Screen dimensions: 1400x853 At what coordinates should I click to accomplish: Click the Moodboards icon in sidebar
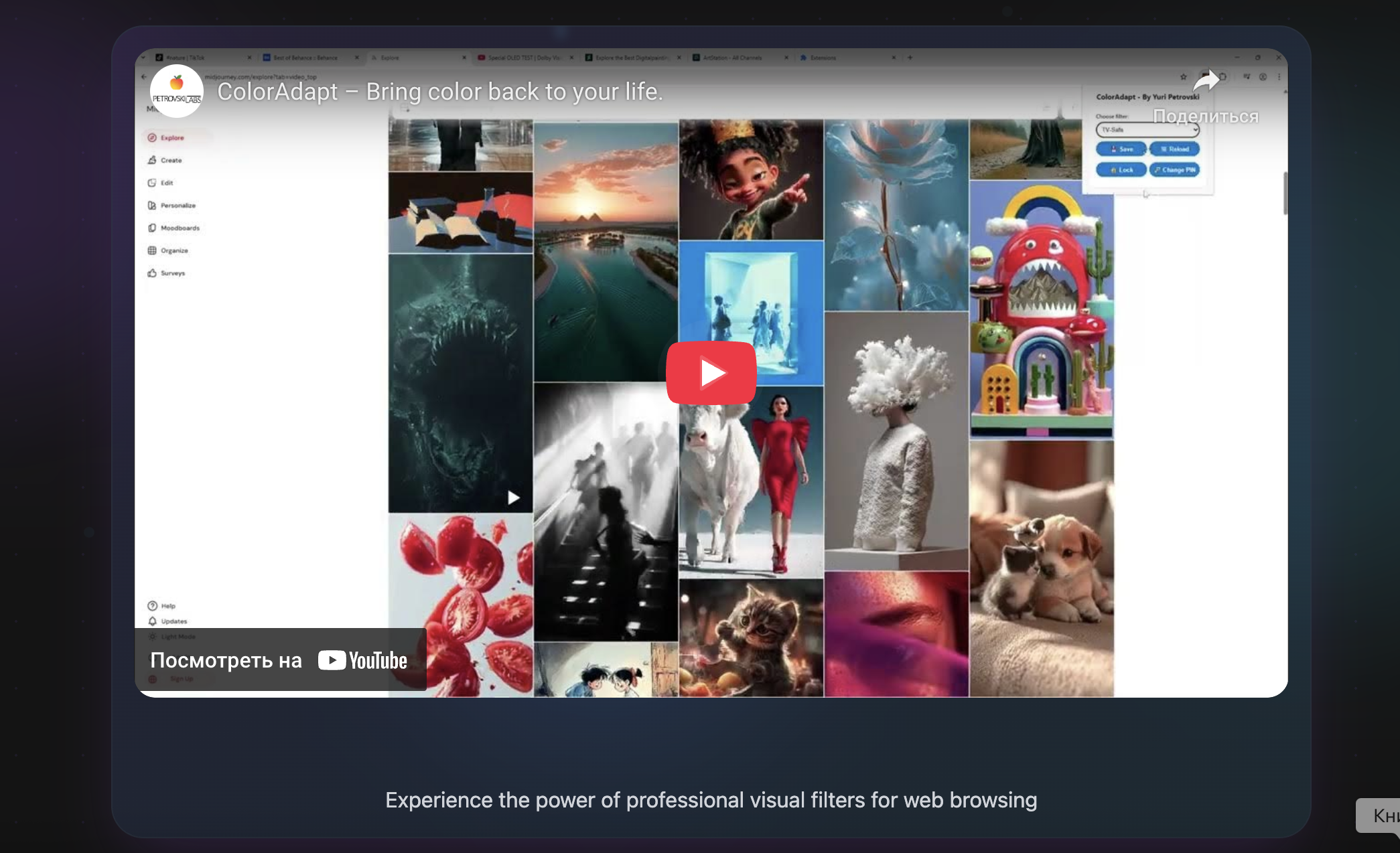tap(152, 228)
